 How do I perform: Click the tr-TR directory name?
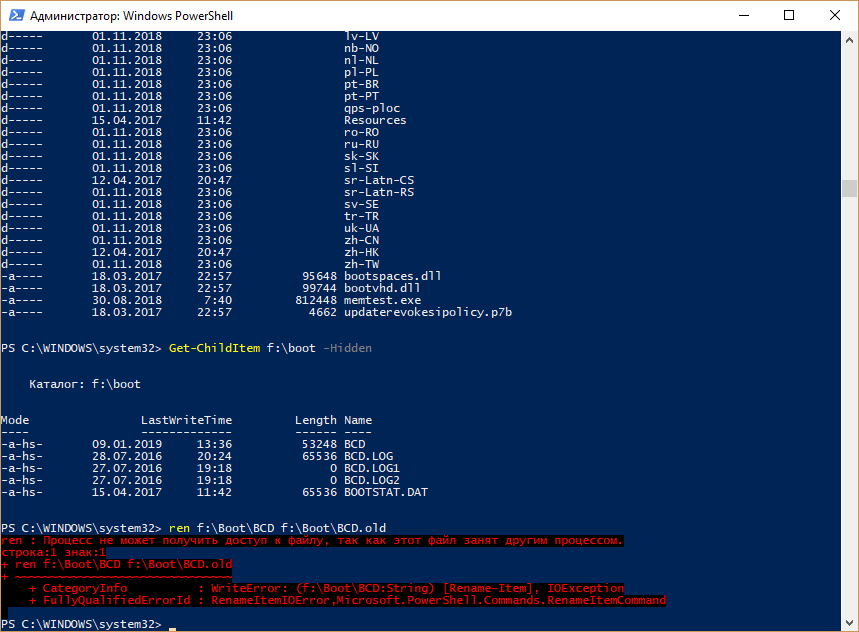coord(361,216)
